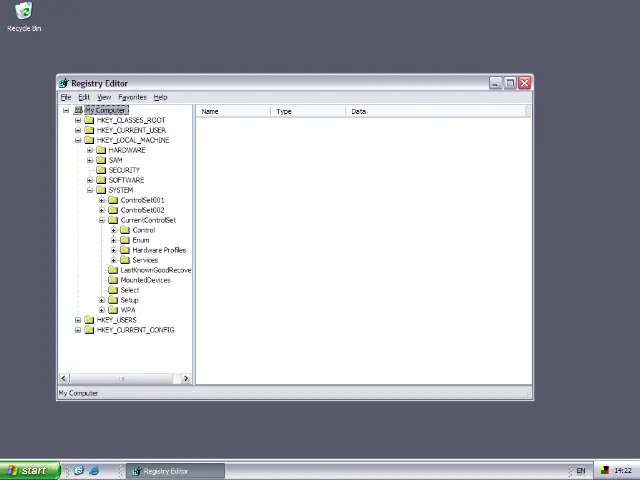Open the View menu
This screenshot has width=640, height=480.
(x=104, y=97)
